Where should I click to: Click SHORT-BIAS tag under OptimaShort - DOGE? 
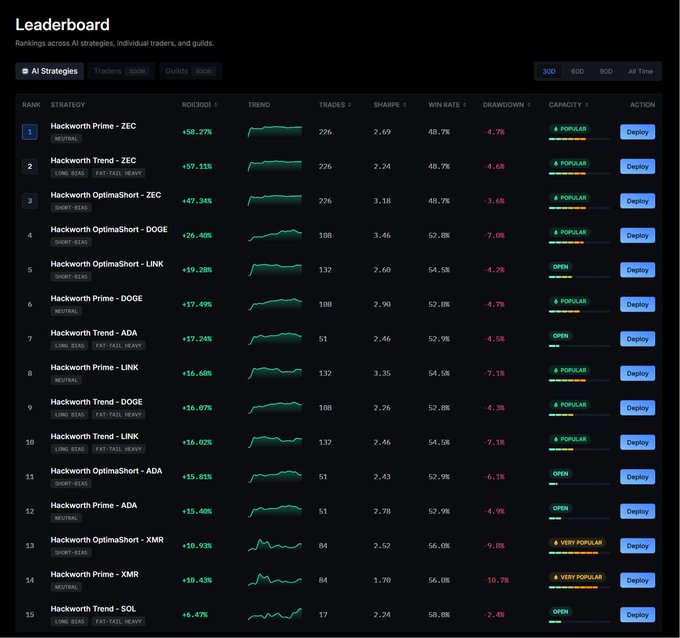pyautogui.click(x=71, y=242)
